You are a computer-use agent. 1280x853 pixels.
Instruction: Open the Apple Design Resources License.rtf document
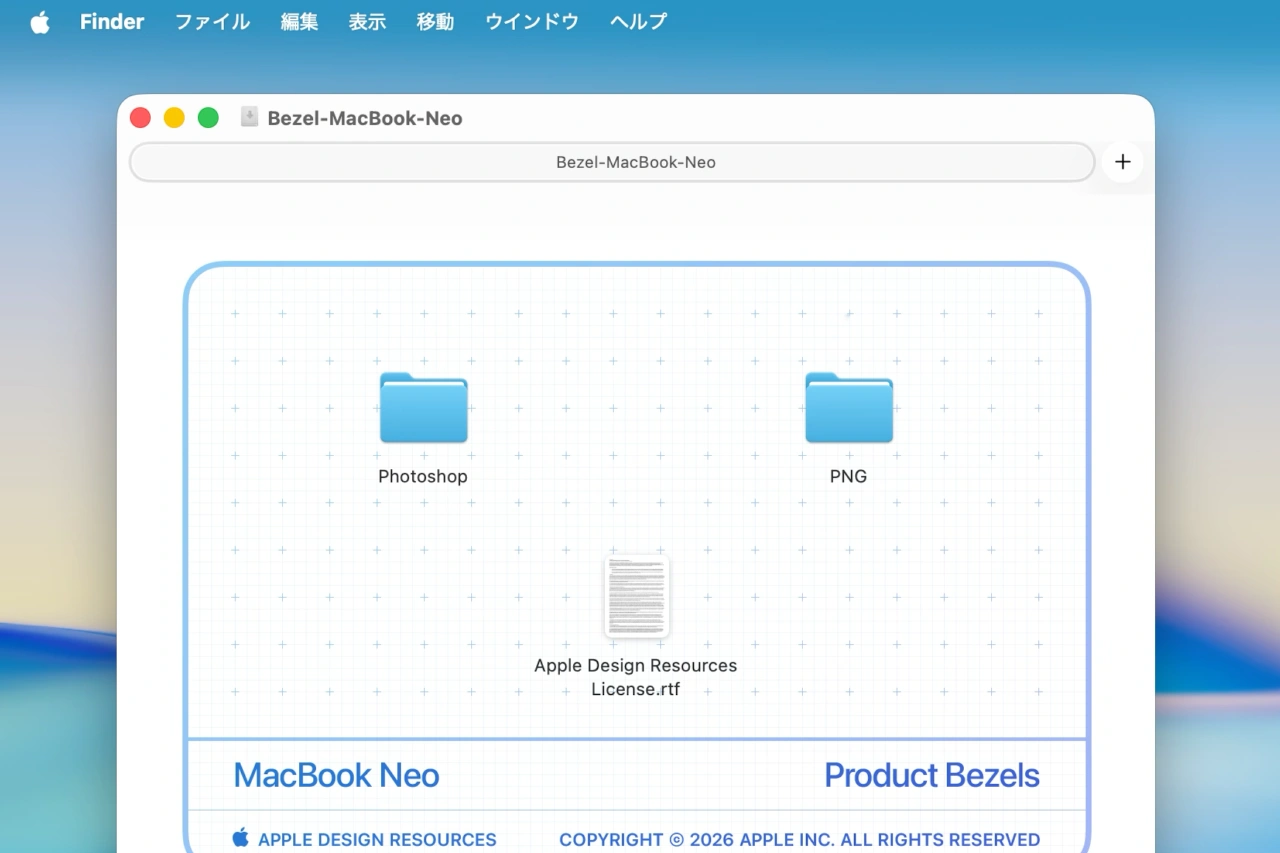point(636,596)
